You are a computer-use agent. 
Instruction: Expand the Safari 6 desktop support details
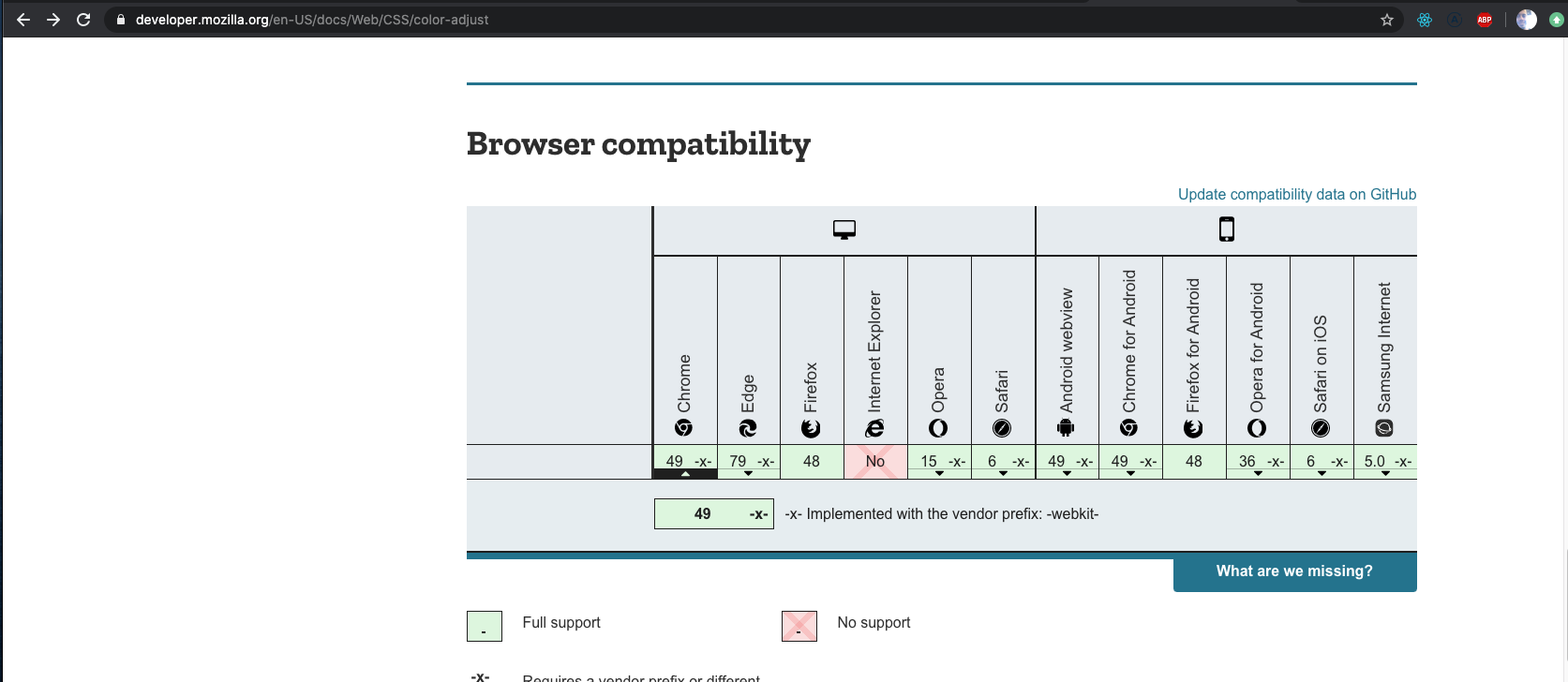tap(1004, 462)
